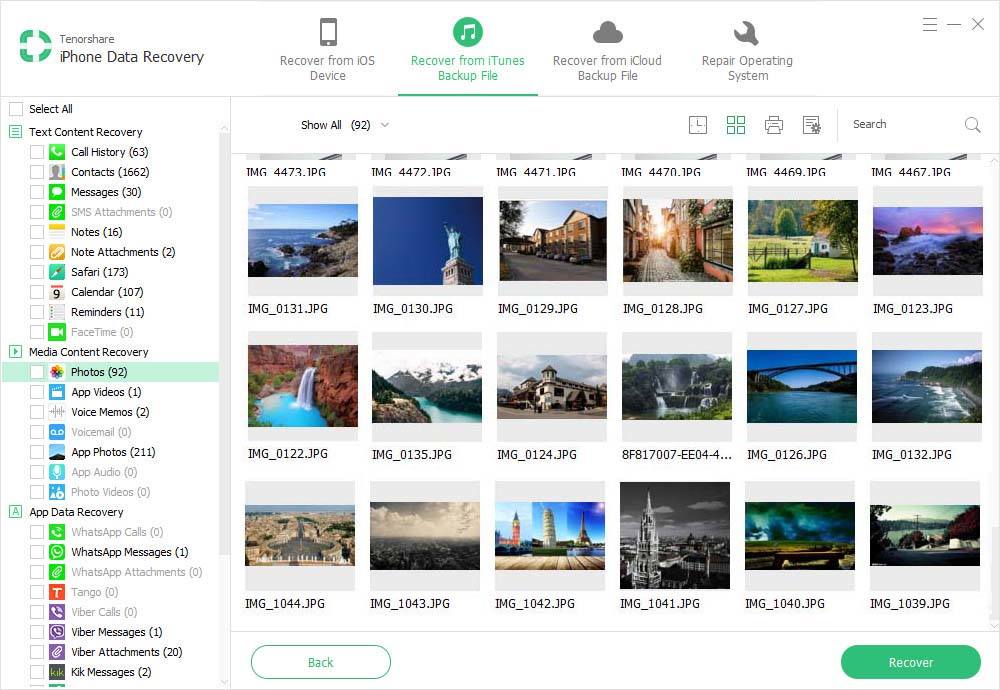
Task: Click the Reminders list icon
Action: 57,312
